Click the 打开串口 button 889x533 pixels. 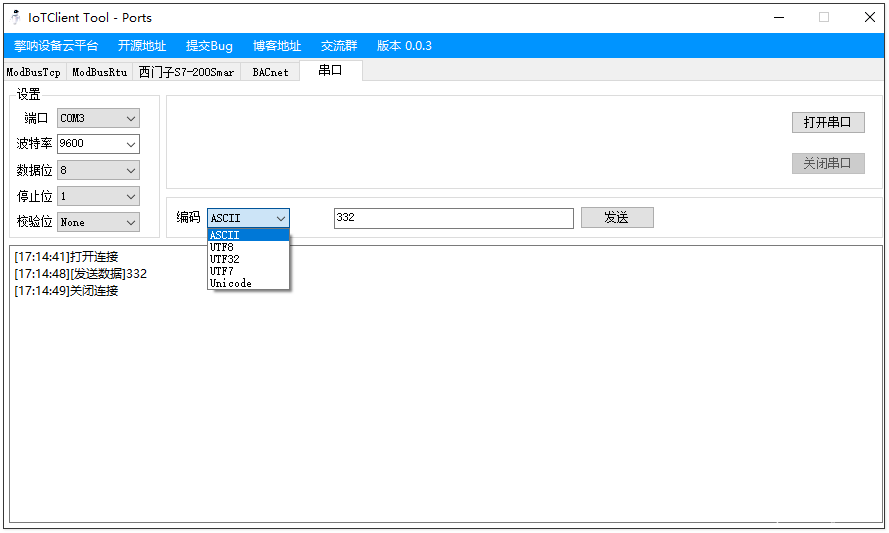tap(828, 122)
